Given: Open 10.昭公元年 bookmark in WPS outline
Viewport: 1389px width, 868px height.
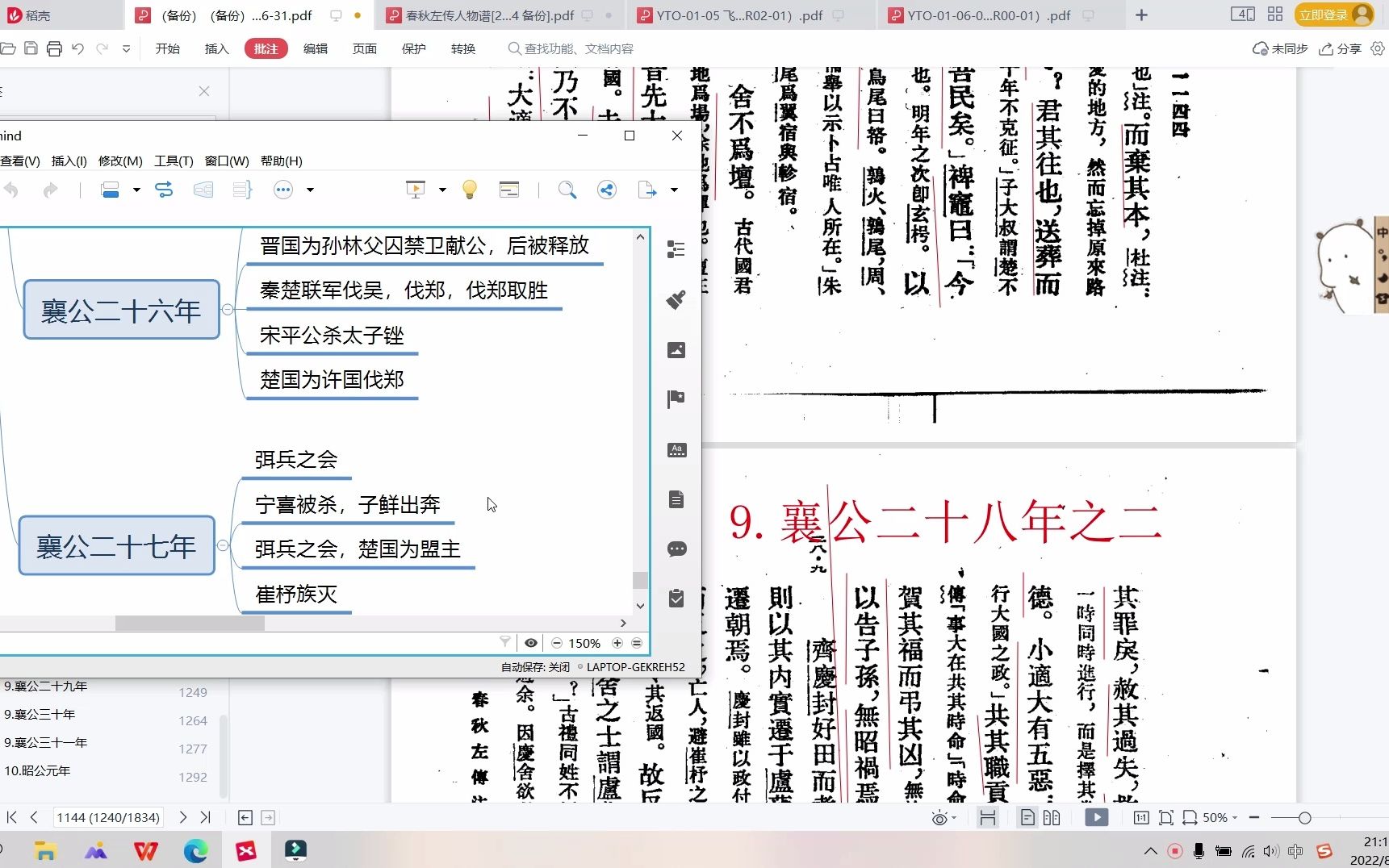Looking at the screenshot, I should coord(37,771).
